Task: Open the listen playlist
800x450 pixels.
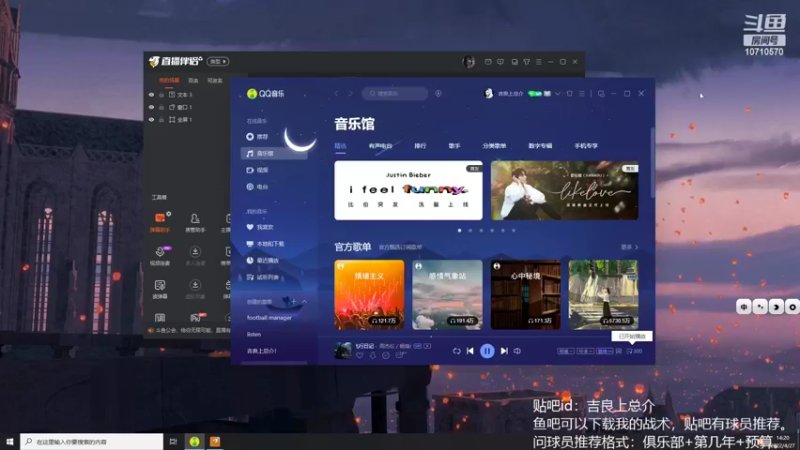Action: pos(254,334)
